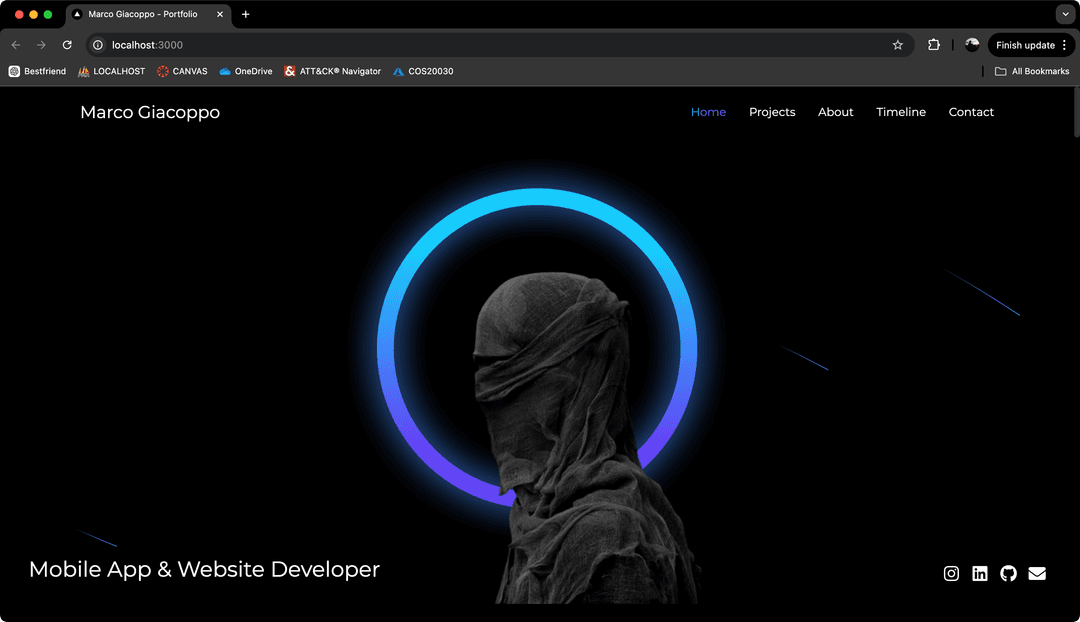The height and width of the screenshot is (622, 1080).
Task: Open the Chrome profile avatar
Action: pos(972,45)
